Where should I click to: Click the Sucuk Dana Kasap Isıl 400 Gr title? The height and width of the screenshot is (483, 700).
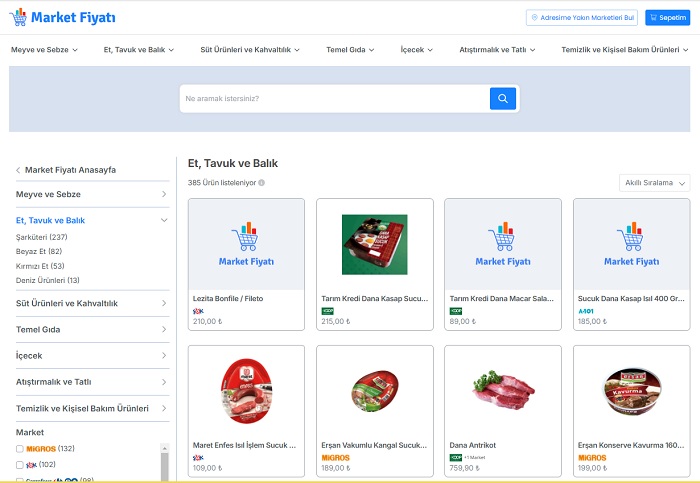point(631,299)
